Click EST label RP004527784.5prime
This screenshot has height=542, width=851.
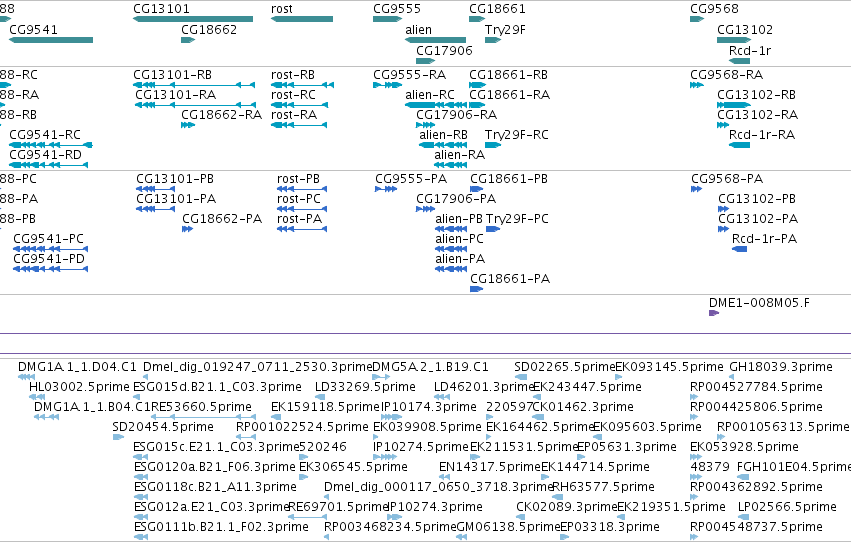(756, 387)
